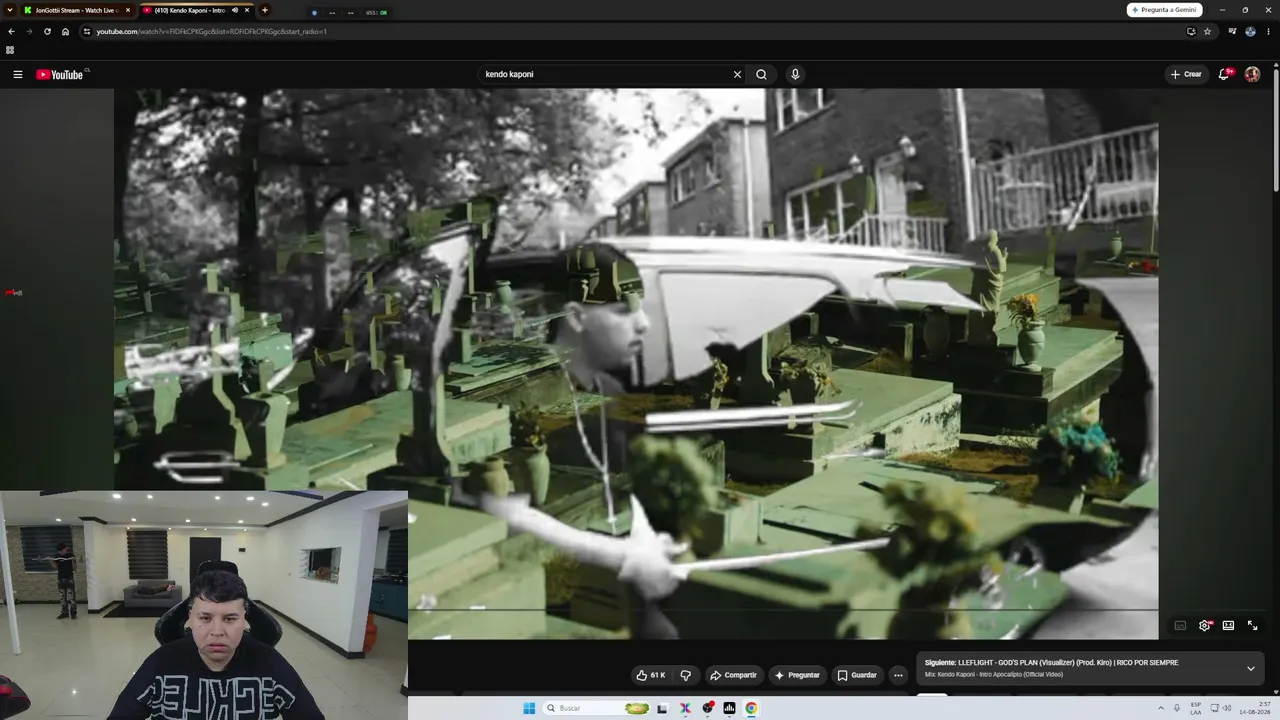The image size is (1280, 720).
Task: Toggle subtitles in the video player
Action: coord(1180,625)
